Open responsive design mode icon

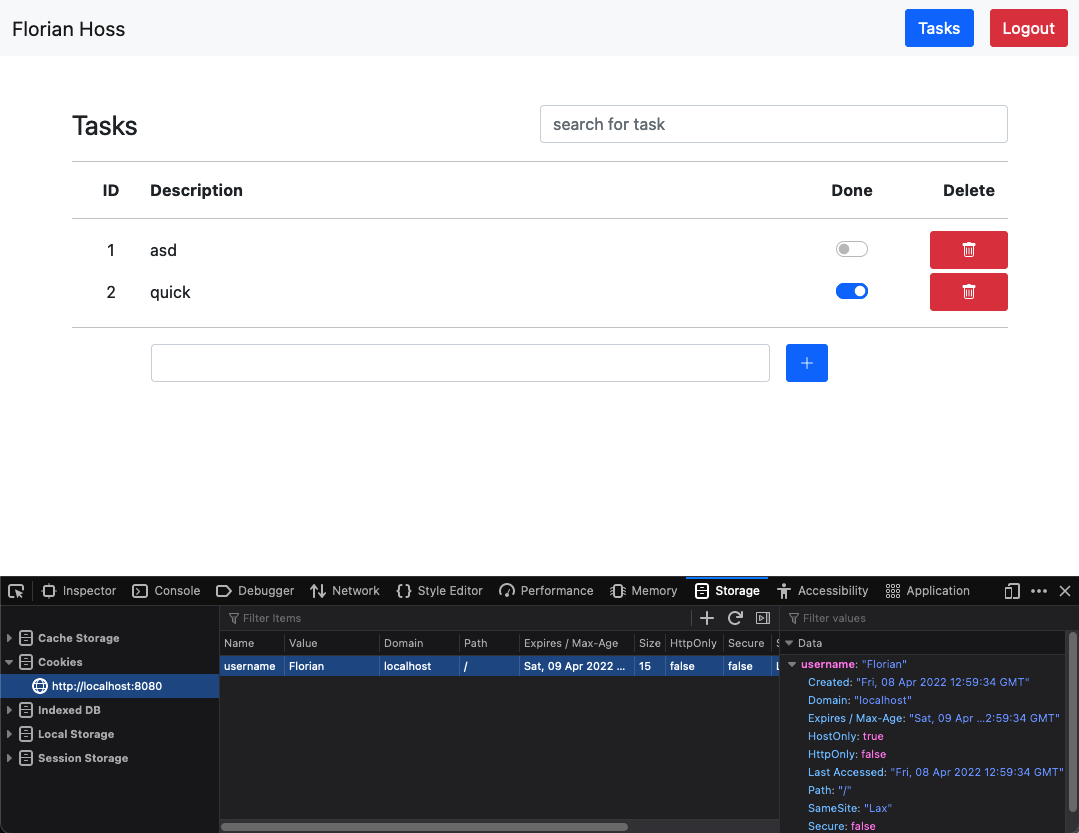point(1012,591)
